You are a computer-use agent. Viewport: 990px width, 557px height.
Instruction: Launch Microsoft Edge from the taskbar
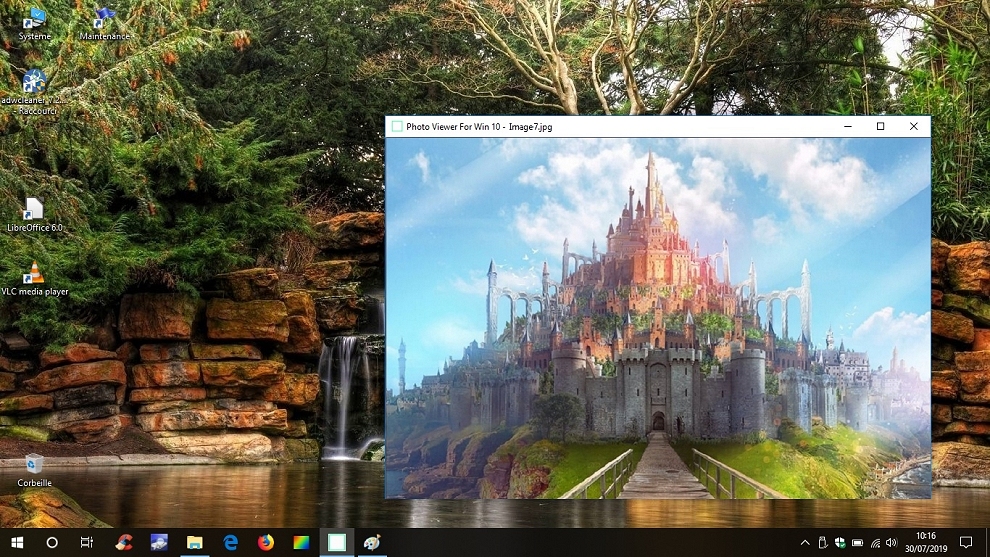pyautogui.click(x=230, y=542)
